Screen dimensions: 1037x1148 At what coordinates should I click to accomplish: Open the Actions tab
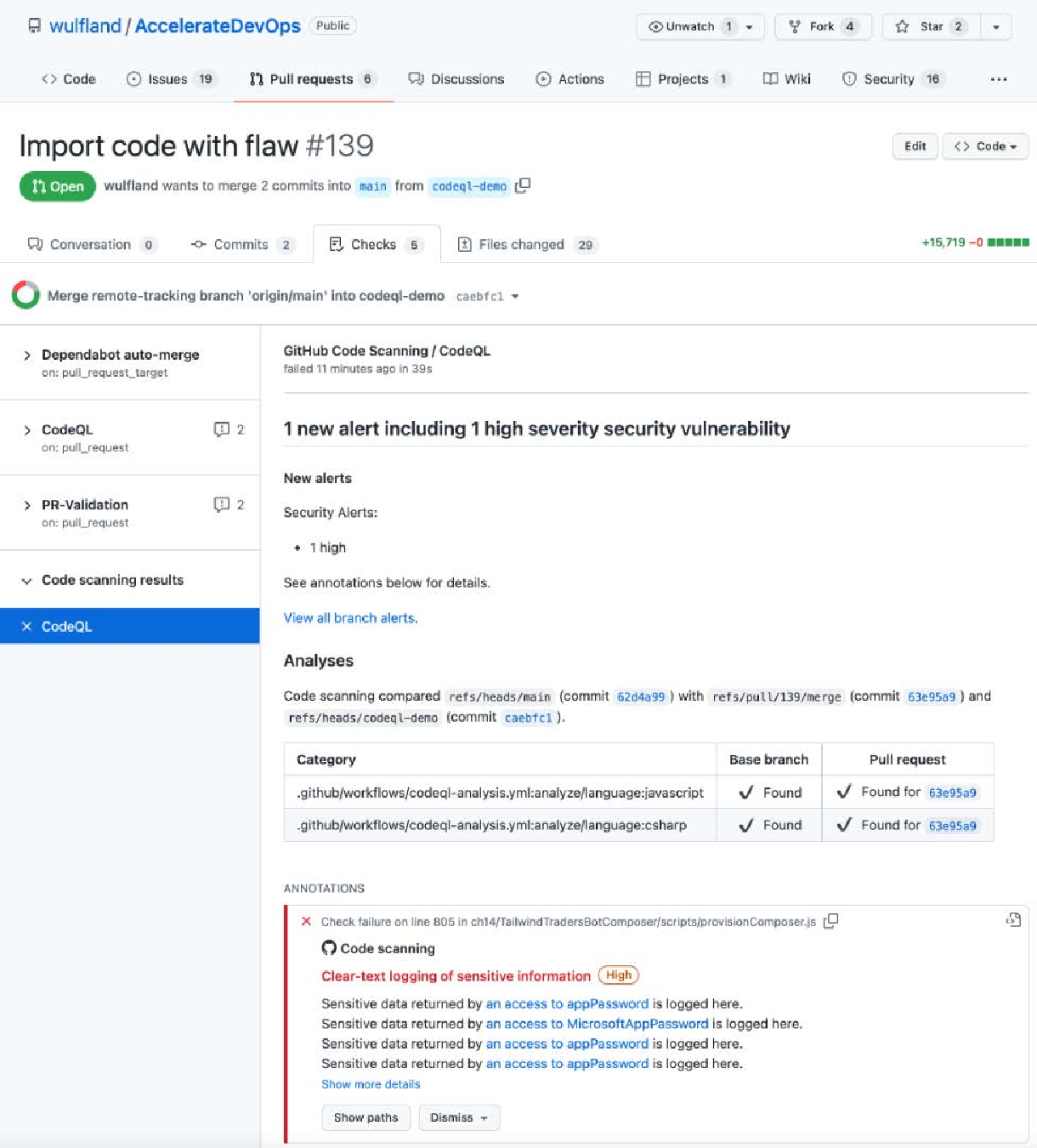point(570,79)
